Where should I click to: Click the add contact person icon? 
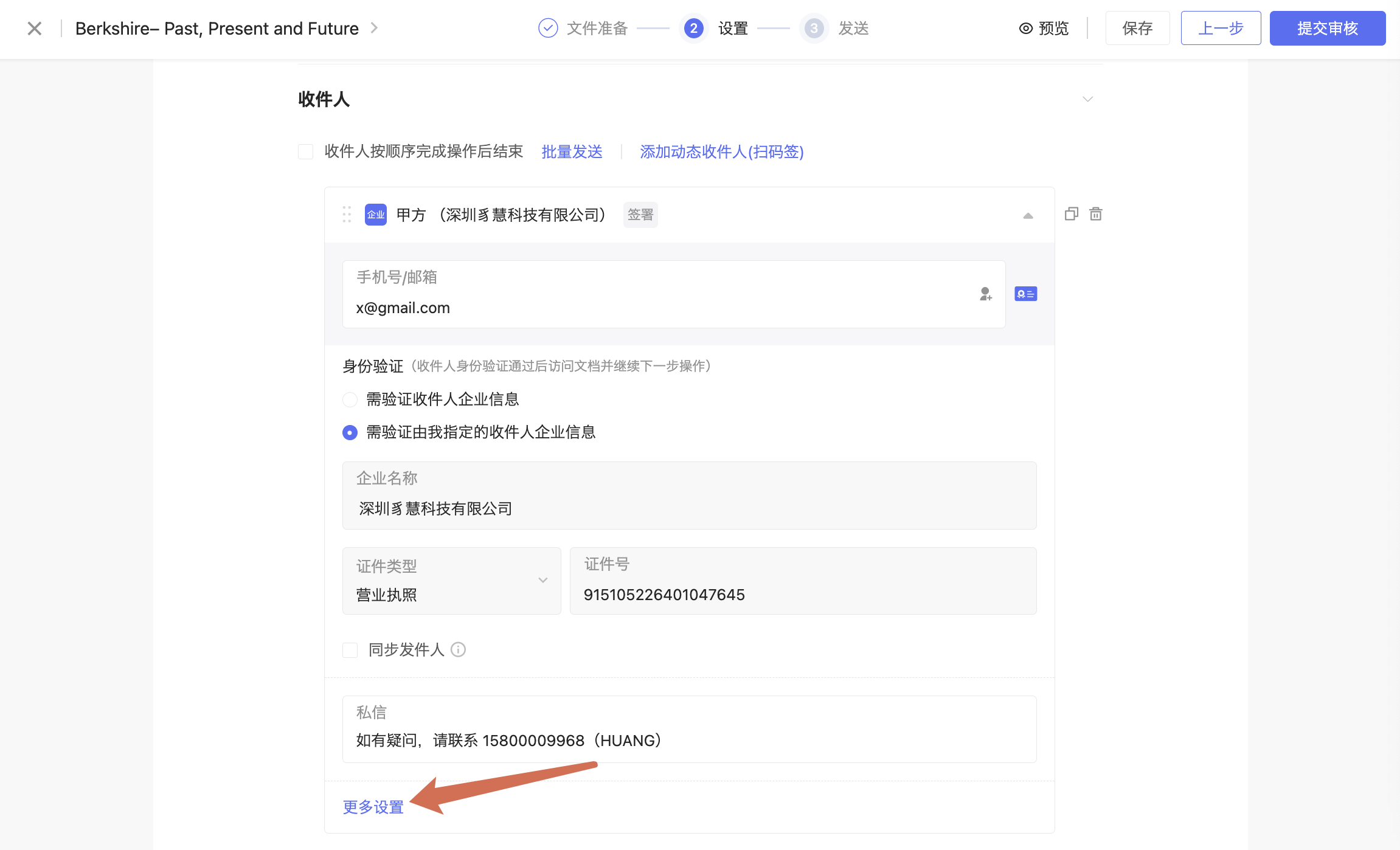click(985, 294)
